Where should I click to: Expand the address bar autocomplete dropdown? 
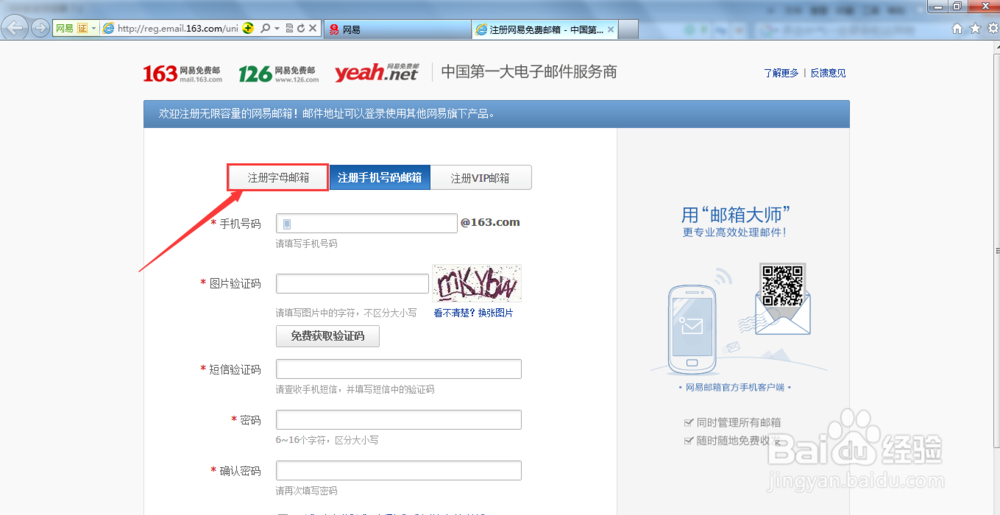(276, 29)
